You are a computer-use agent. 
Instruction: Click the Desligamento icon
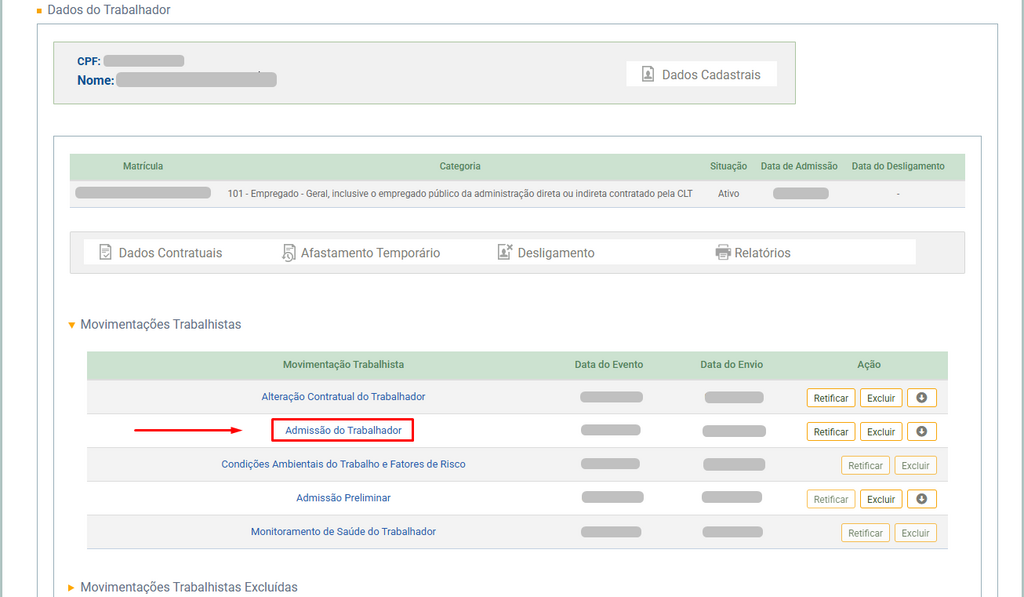click(x=505, y=253)
